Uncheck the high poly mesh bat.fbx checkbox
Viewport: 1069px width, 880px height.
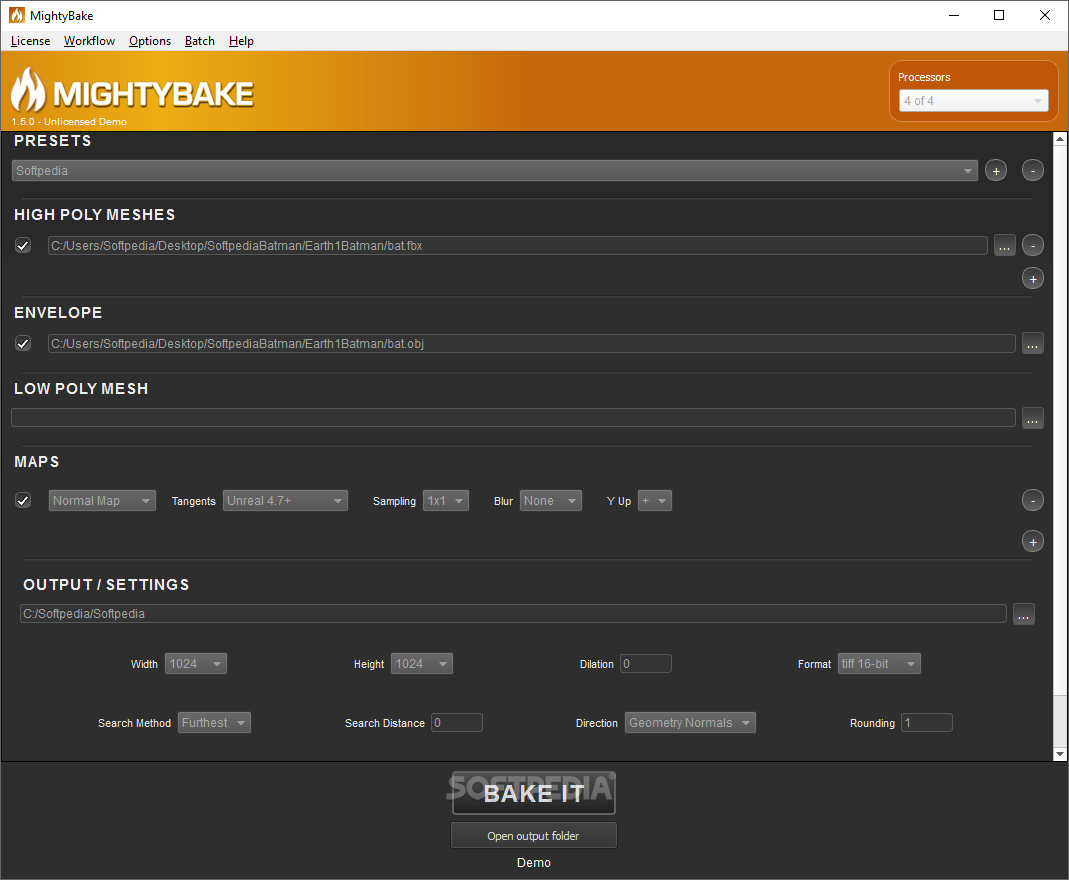tap(23, 245)
